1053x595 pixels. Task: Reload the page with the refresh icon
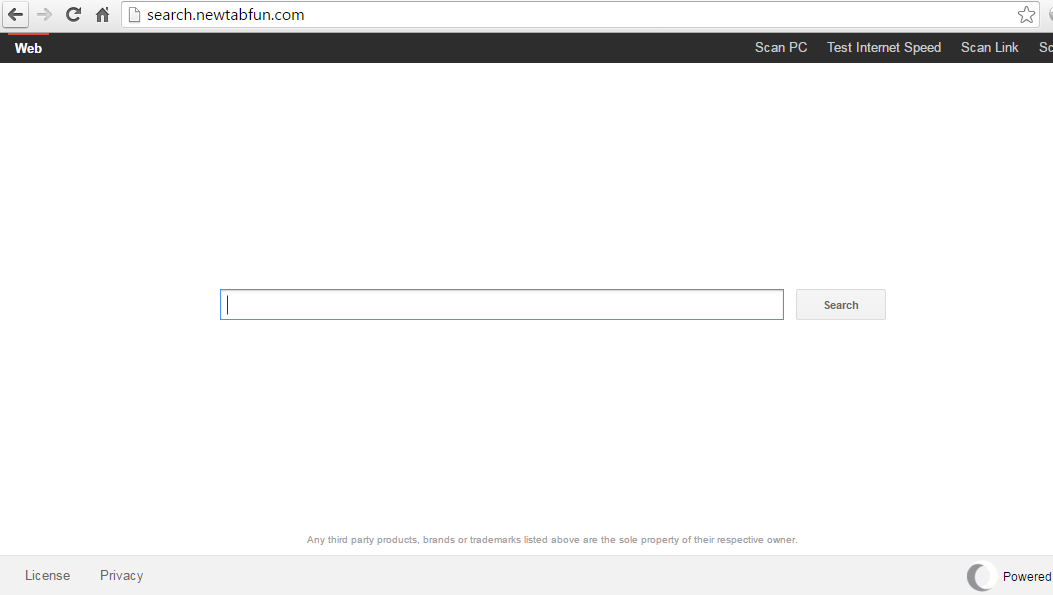(x=73, y=14)
